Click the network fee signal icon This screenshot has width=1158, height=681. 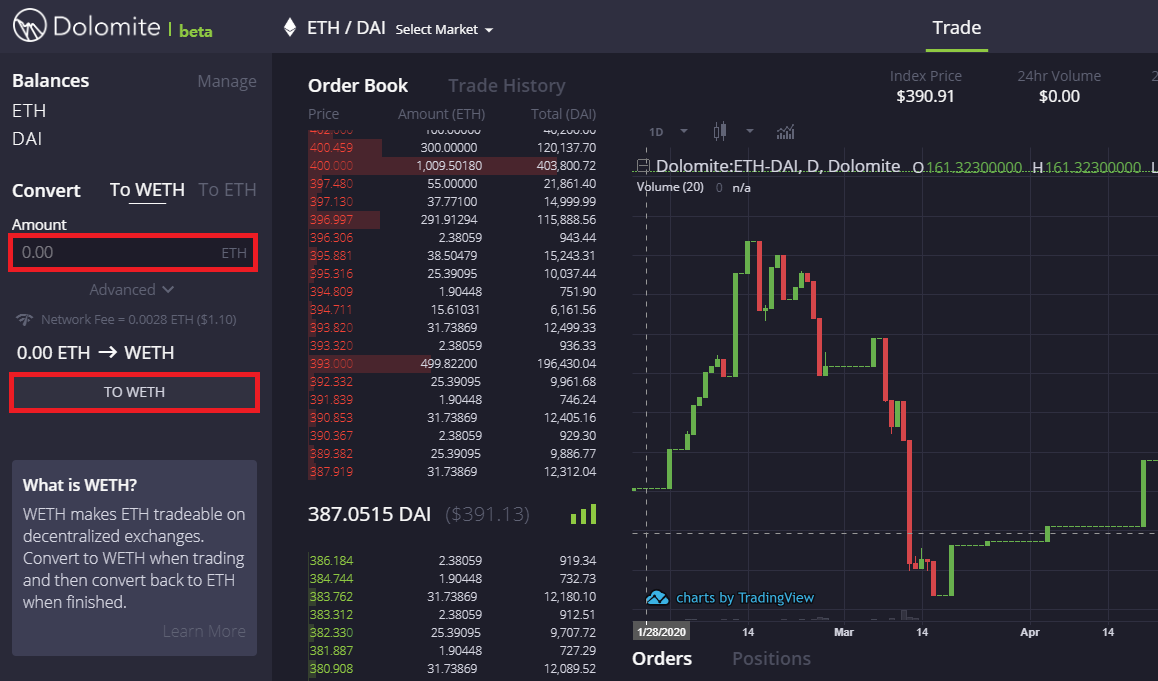click(24, 320)
